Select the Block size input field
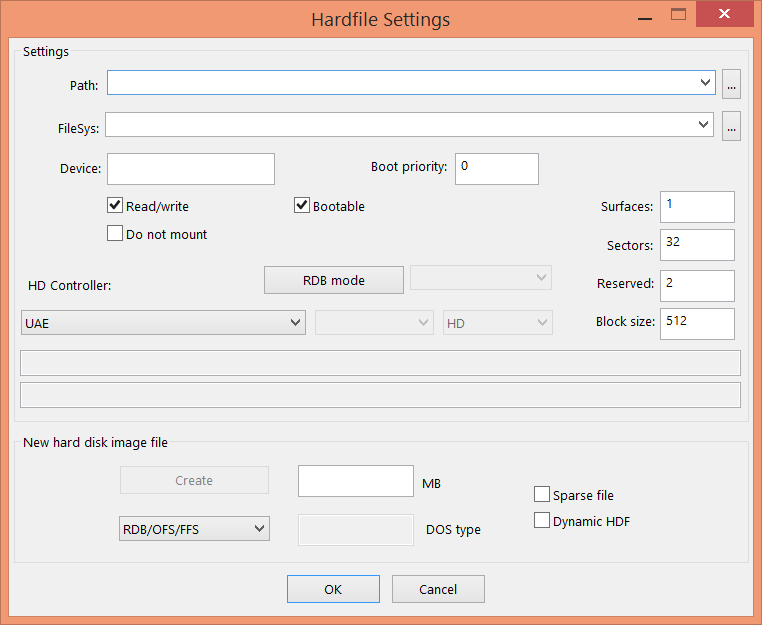Viewport: 762px width, 625px height. [x=697, y=324]
